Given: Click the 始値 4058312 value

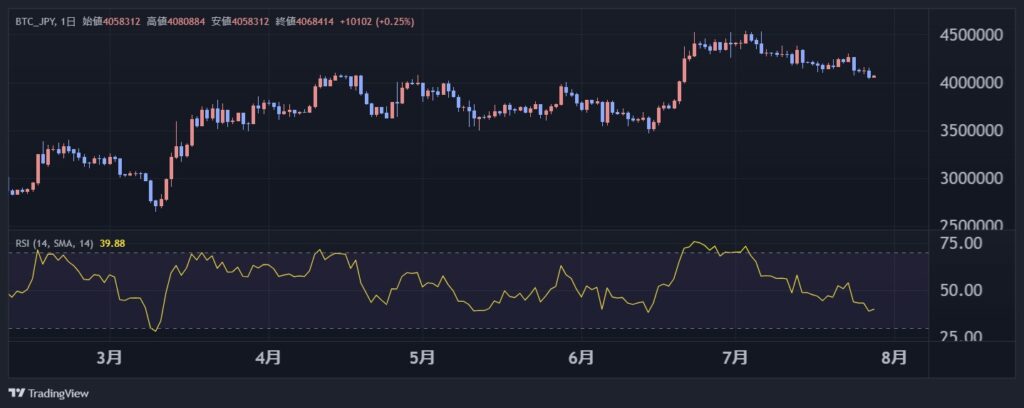Looking at the screenshot, I should click(x=111, y=22).
